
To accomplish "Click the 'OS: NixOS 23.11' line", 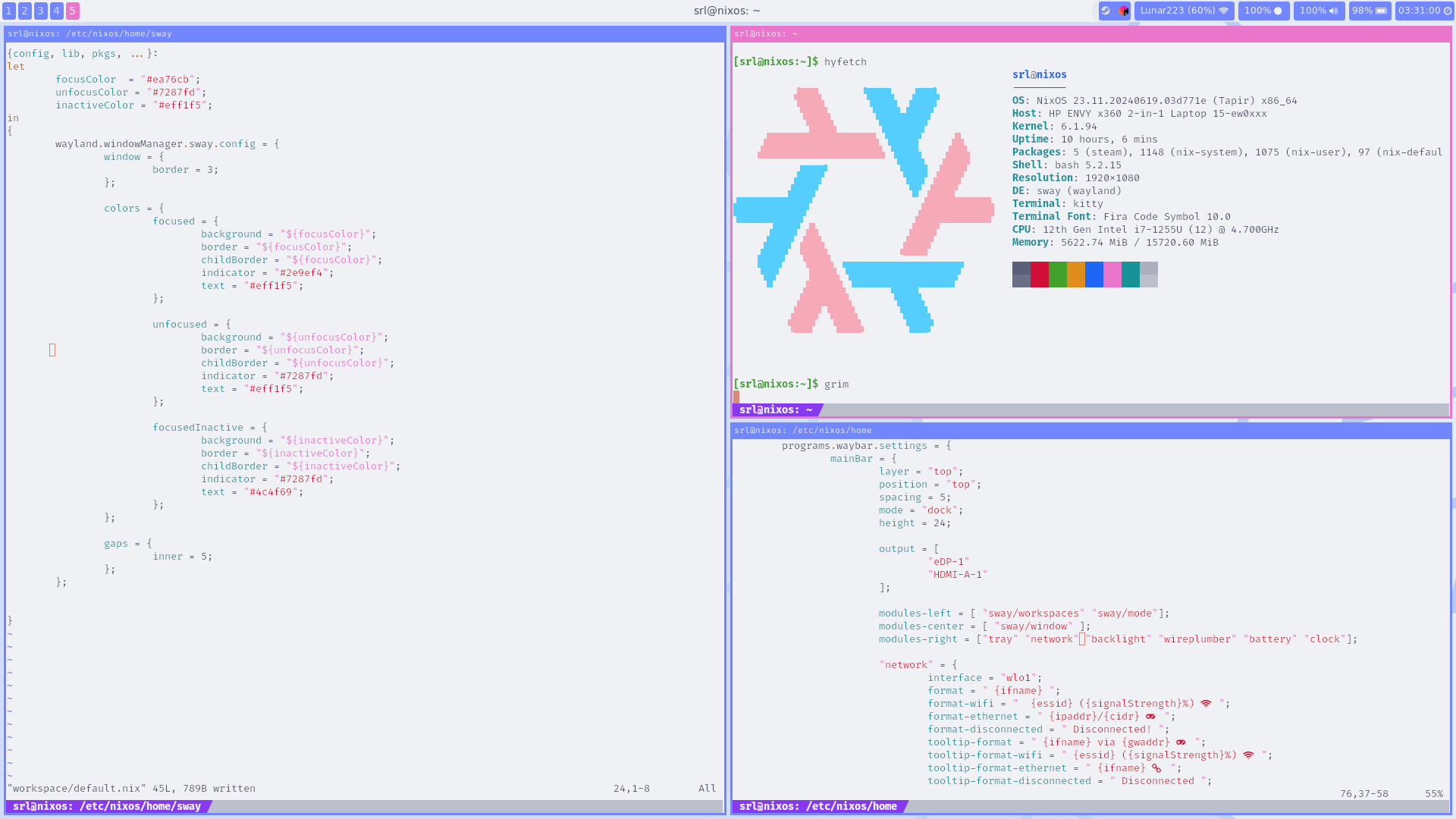I will tap(1155, 100).
